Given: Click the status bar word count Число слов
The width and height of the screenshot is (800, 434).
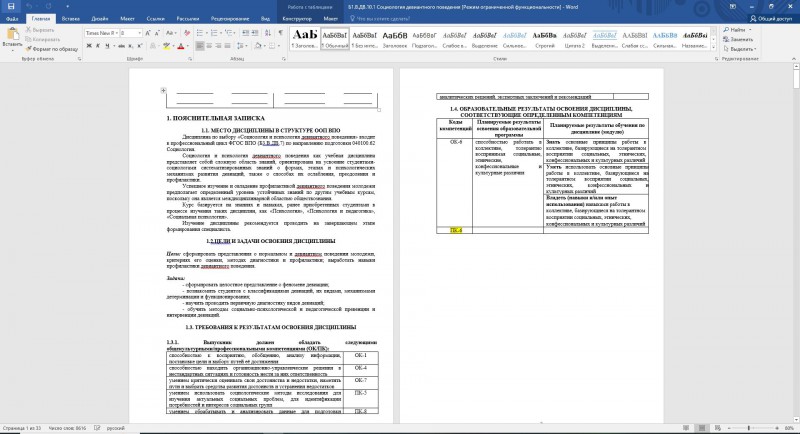Looking at the screenshot, I should (x=67, y=428).
